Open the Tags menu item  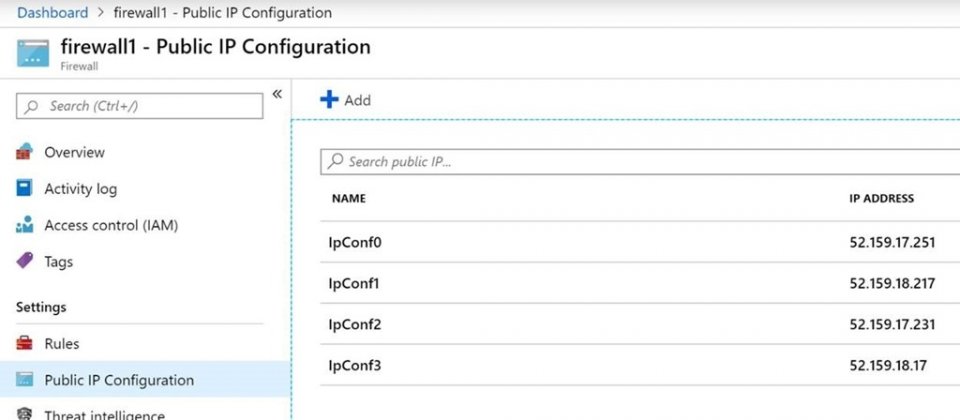point(58,262)
